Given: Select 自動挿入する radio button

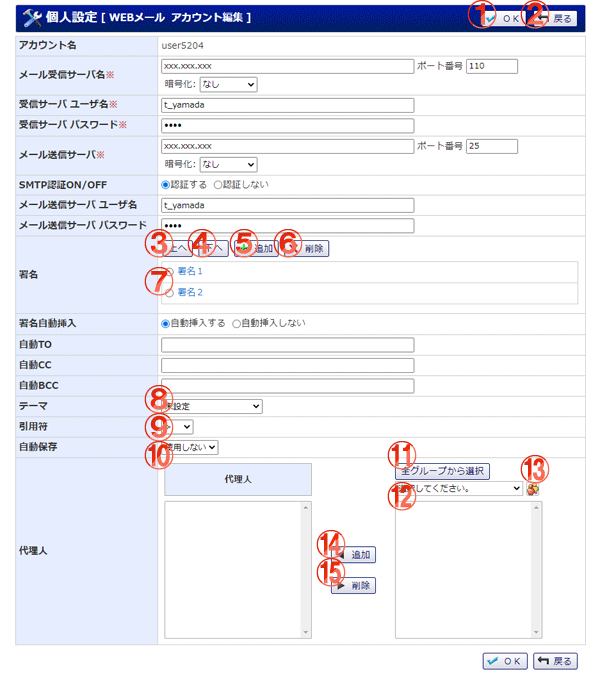Looking at the screenshot, I should (165, 324).
